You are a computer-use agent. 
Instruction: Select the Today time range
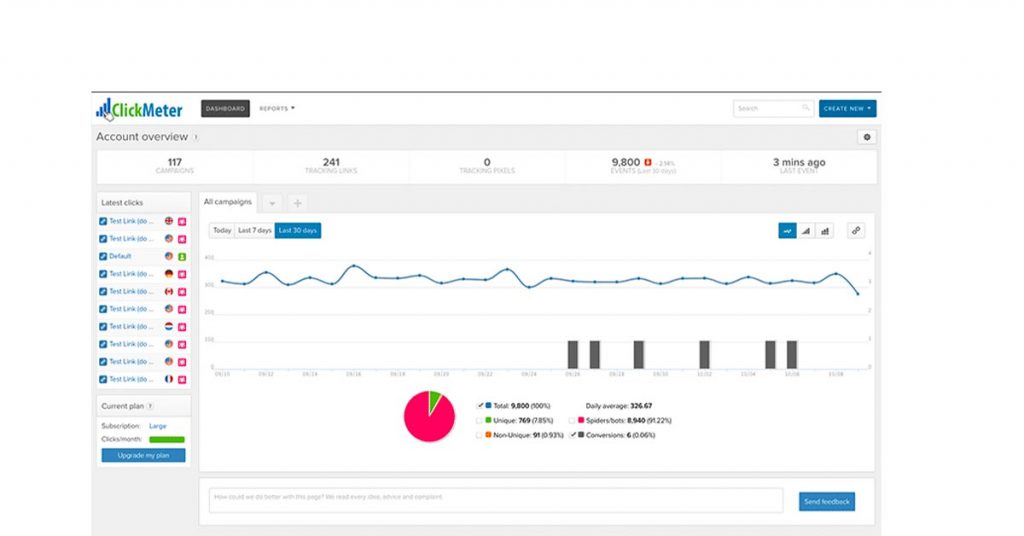(x=222, y=230)
